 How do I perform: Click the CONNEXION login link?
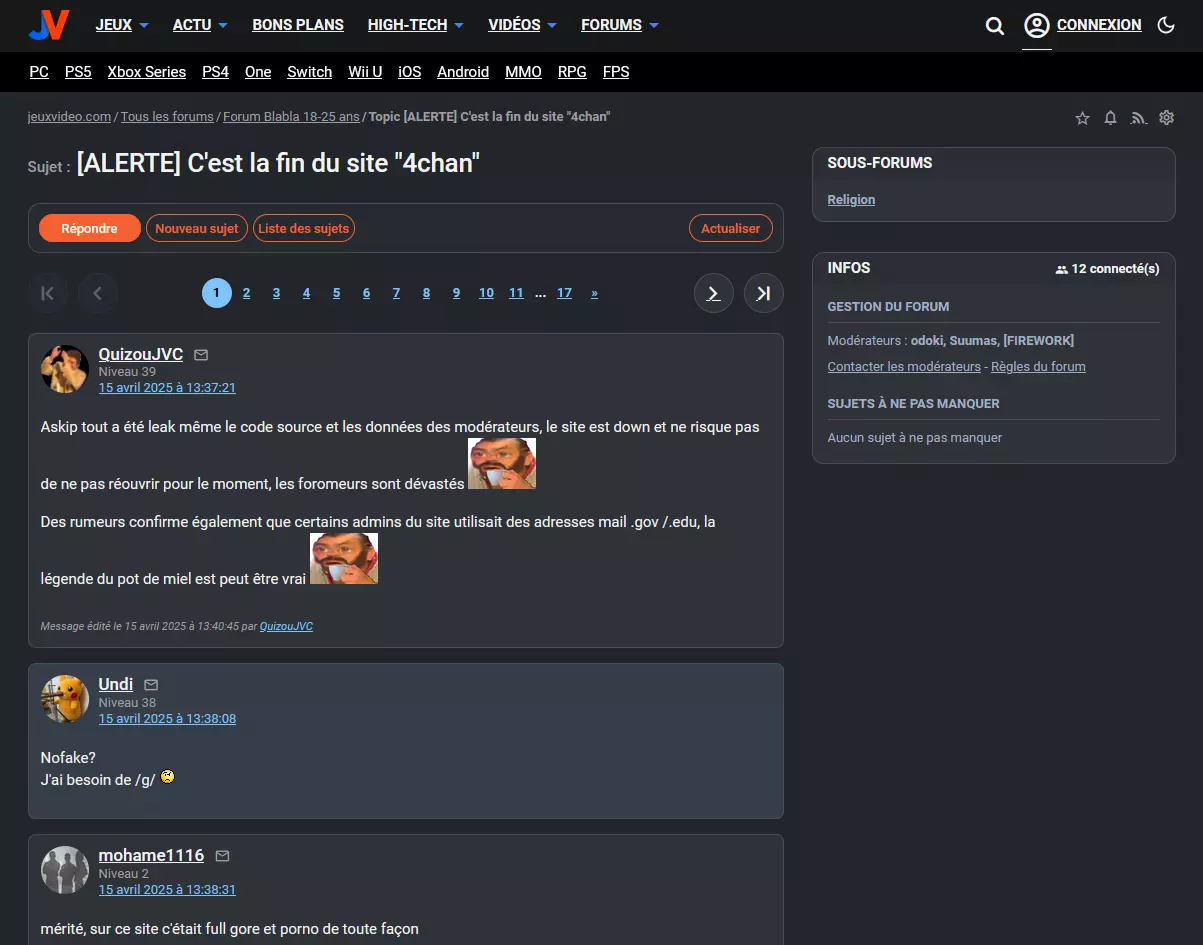1099,25
